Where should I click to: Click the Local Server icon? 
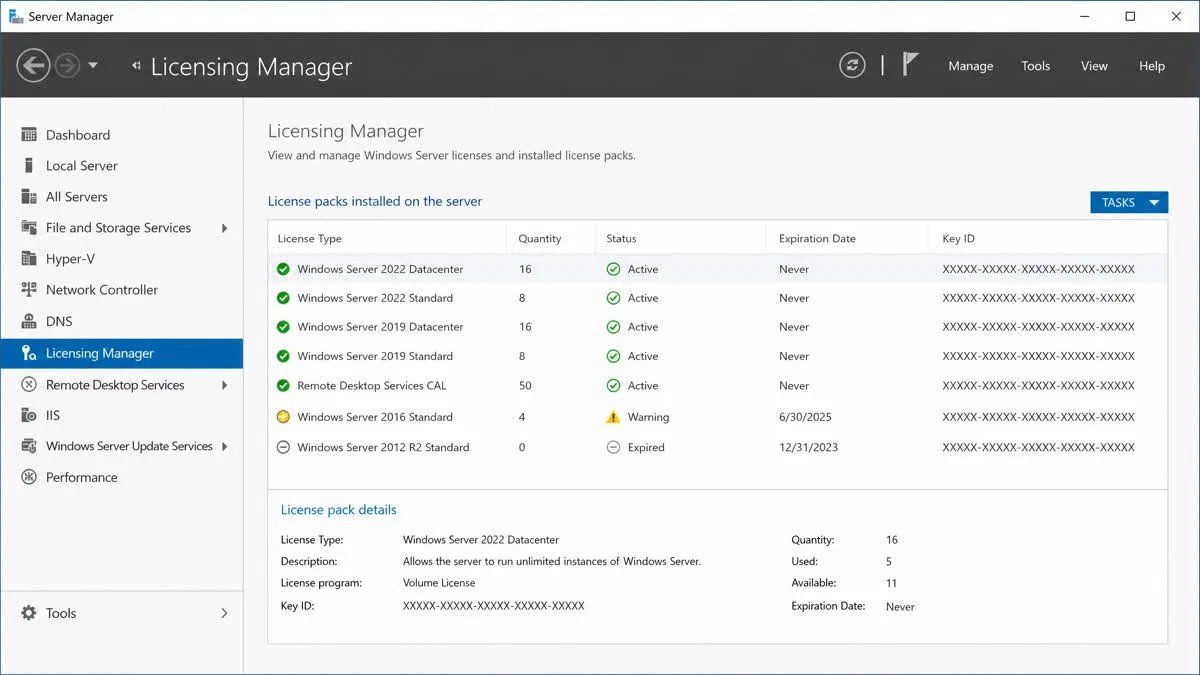(x=29, y=166)
